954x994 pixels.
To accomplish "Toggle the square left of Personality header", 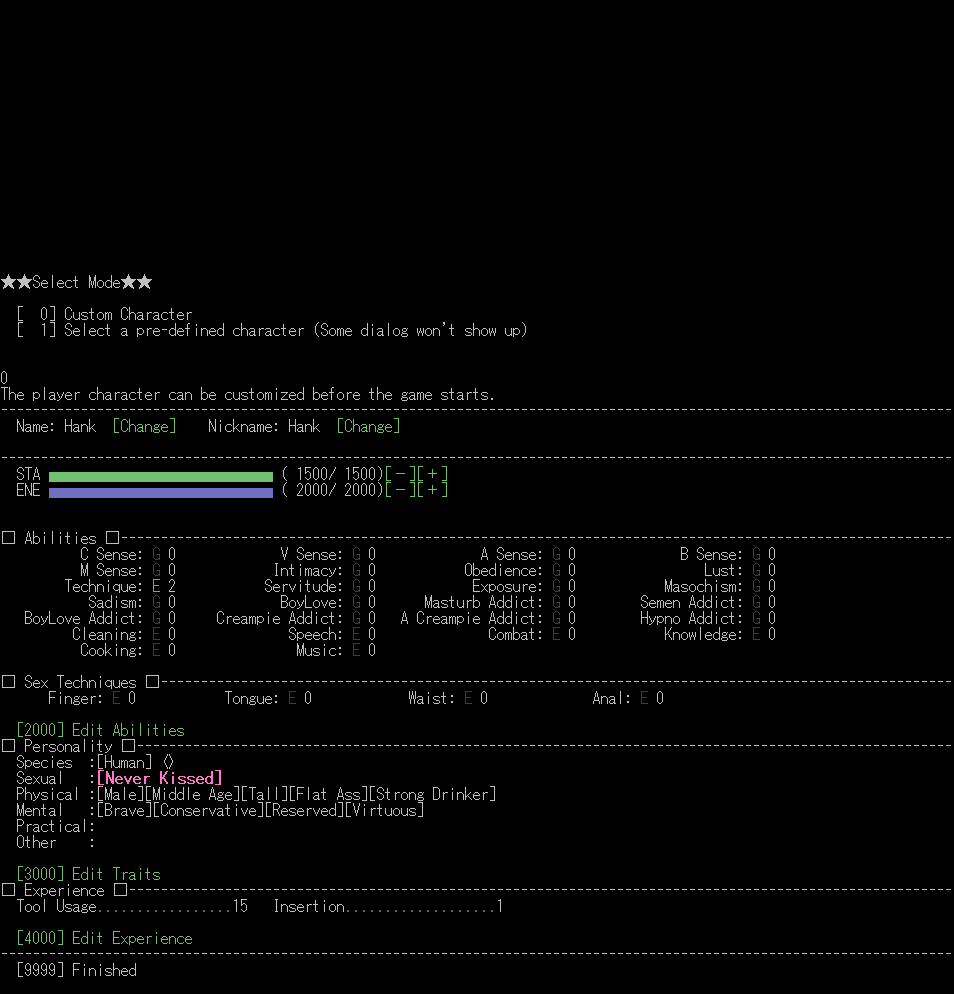I will coord(9,746).
